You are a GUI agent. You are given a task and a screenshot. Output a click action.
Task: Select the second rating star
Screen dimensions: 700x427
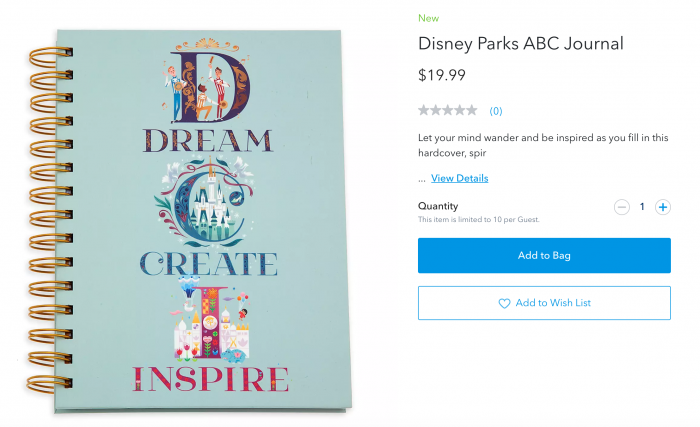click(436, 110)
